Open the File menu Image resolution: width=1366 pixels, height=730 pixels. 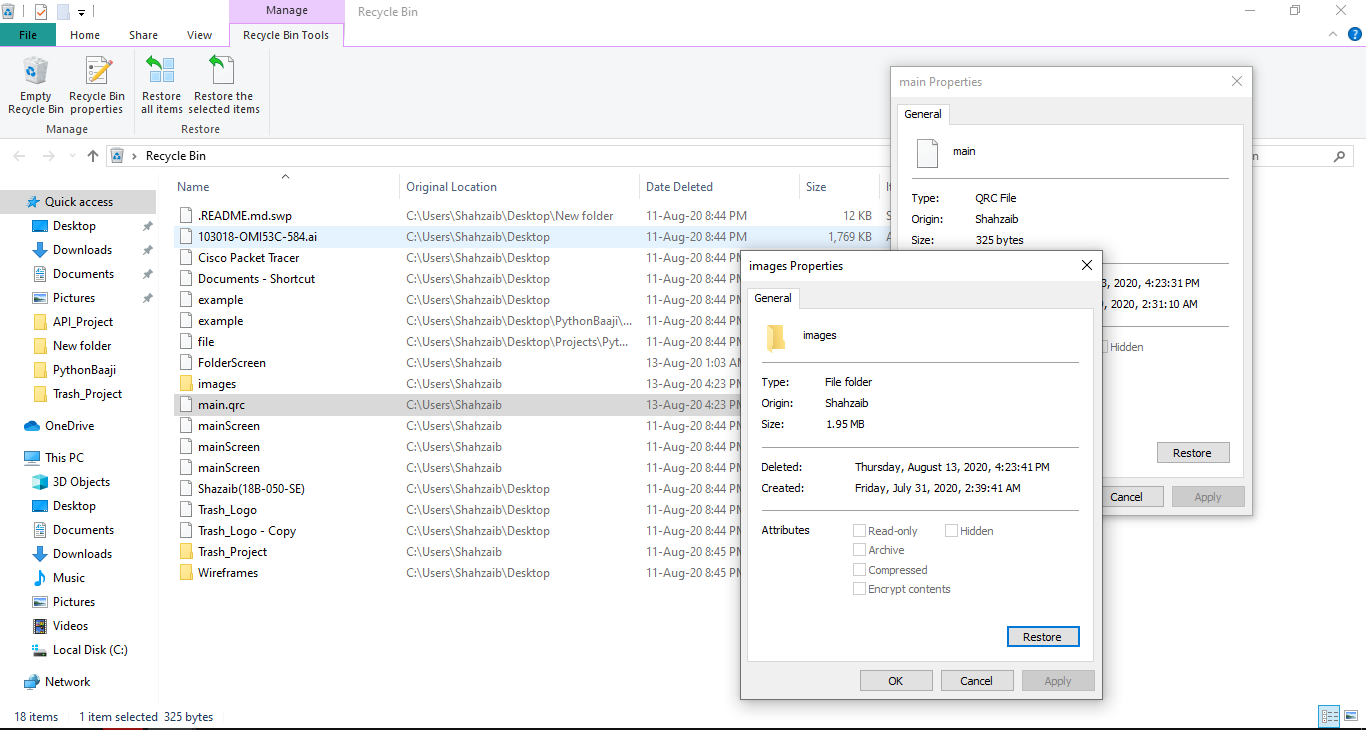(x=27, y=34)
